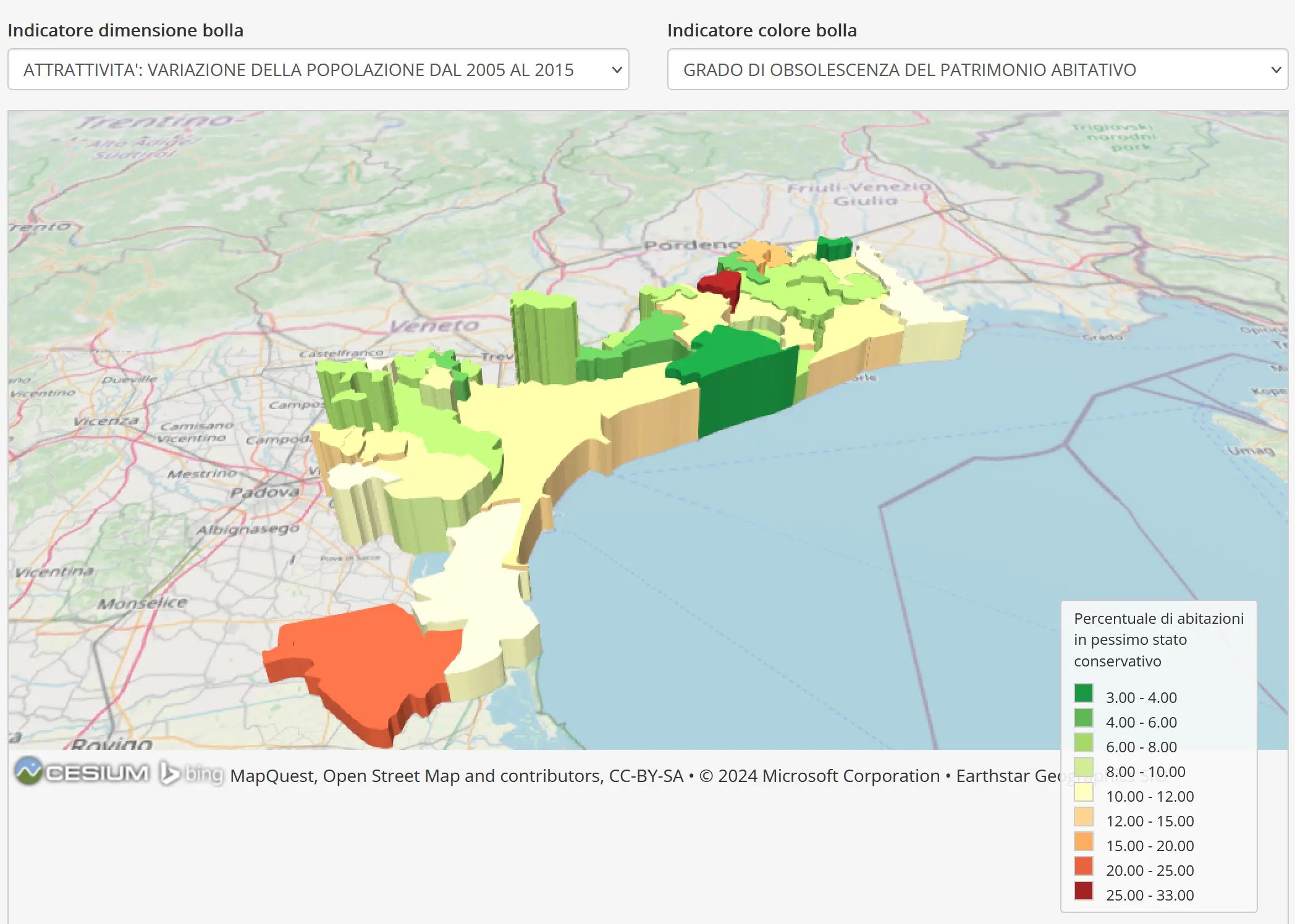Click the 'Albignasego' map label
Viewport: 1295px width, 924px height.
pyautogui.click(x=248, y=529)
